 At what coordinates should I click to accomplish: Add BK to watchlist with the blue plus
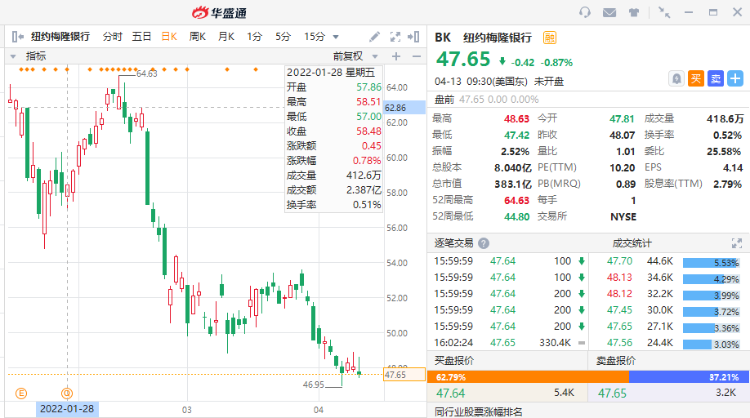click(735, 78)
